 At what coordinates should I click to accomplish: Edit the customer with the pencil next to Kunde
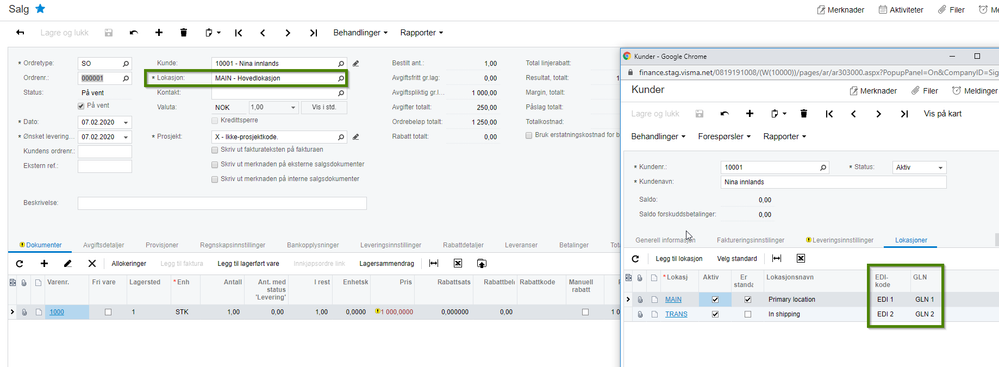pos(356,64)
